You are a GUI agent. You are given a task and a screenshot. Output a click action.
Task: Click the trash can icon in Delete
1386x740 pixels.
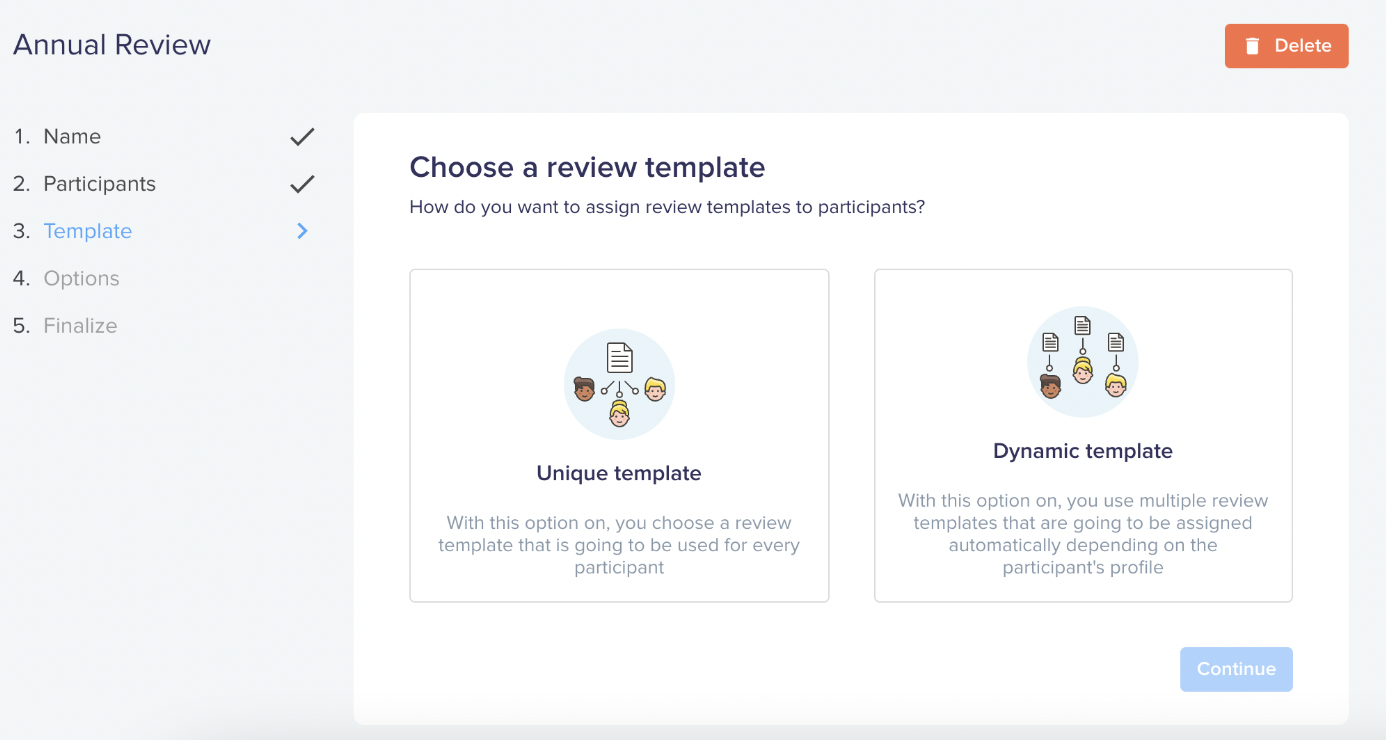click(1252, 46)
